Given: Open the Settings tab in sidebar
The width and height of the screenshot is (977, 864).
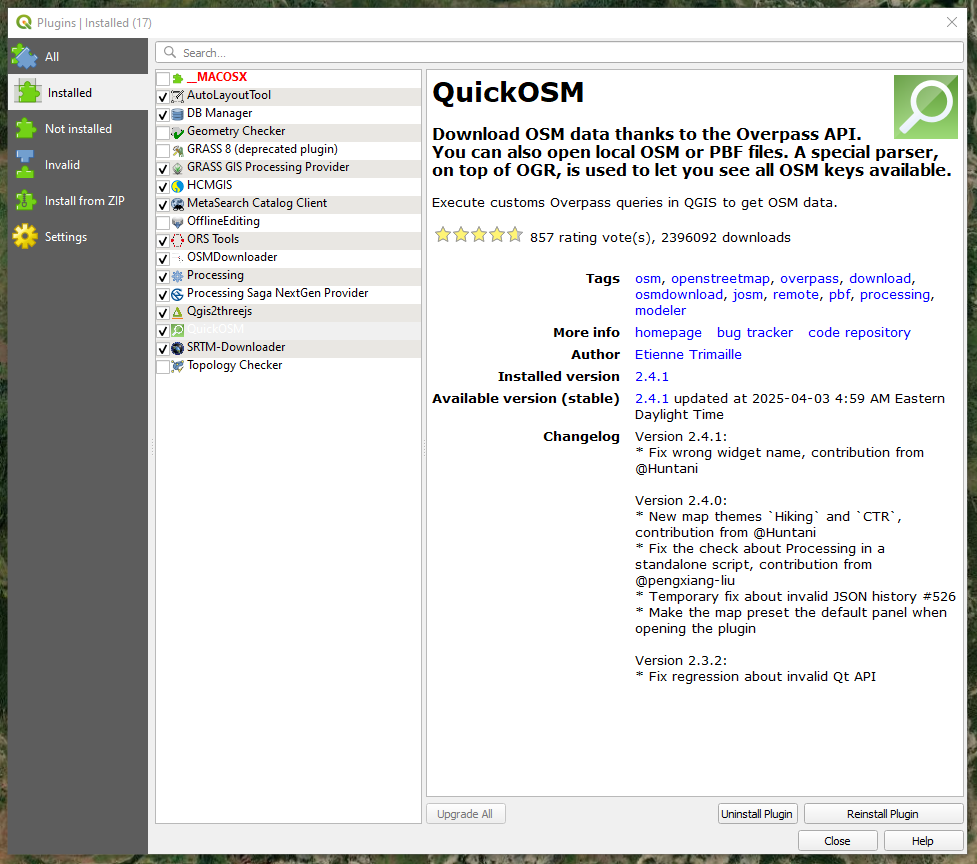Looking at the screenshot, I should (65, 237).
